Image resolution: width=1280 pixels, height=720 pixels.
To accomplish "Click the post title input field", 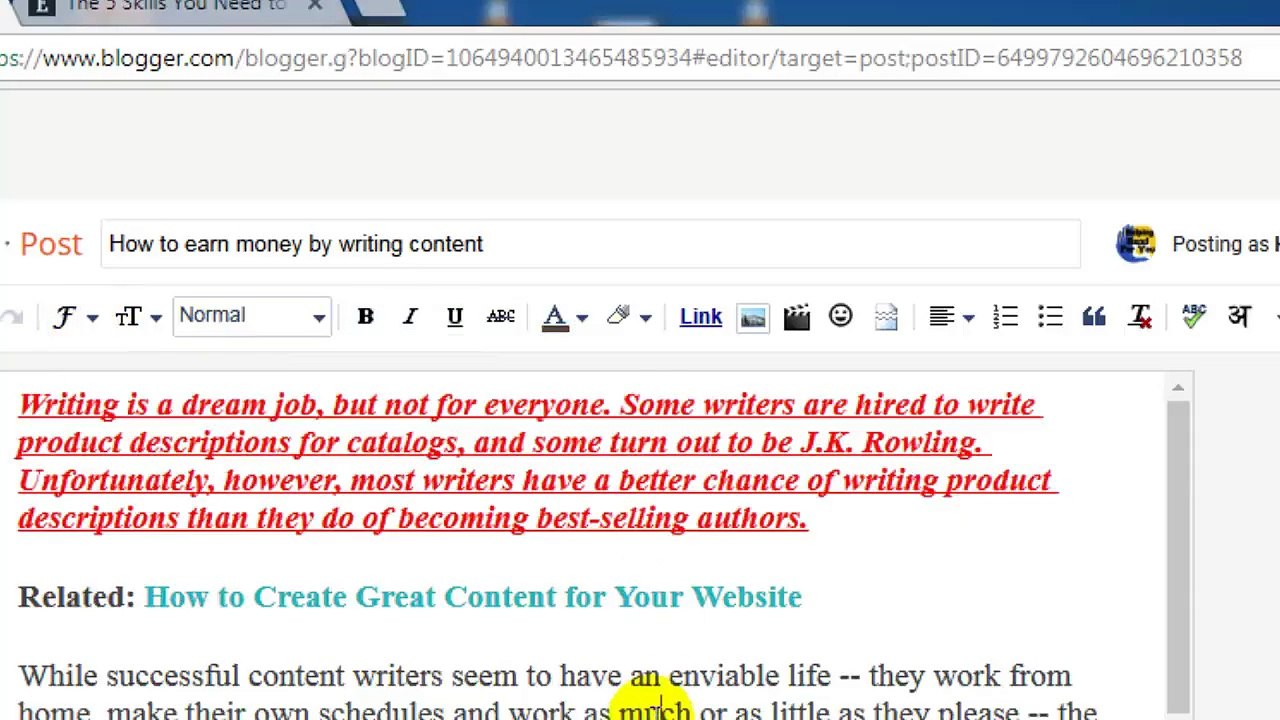I will [x=590, y=244].
